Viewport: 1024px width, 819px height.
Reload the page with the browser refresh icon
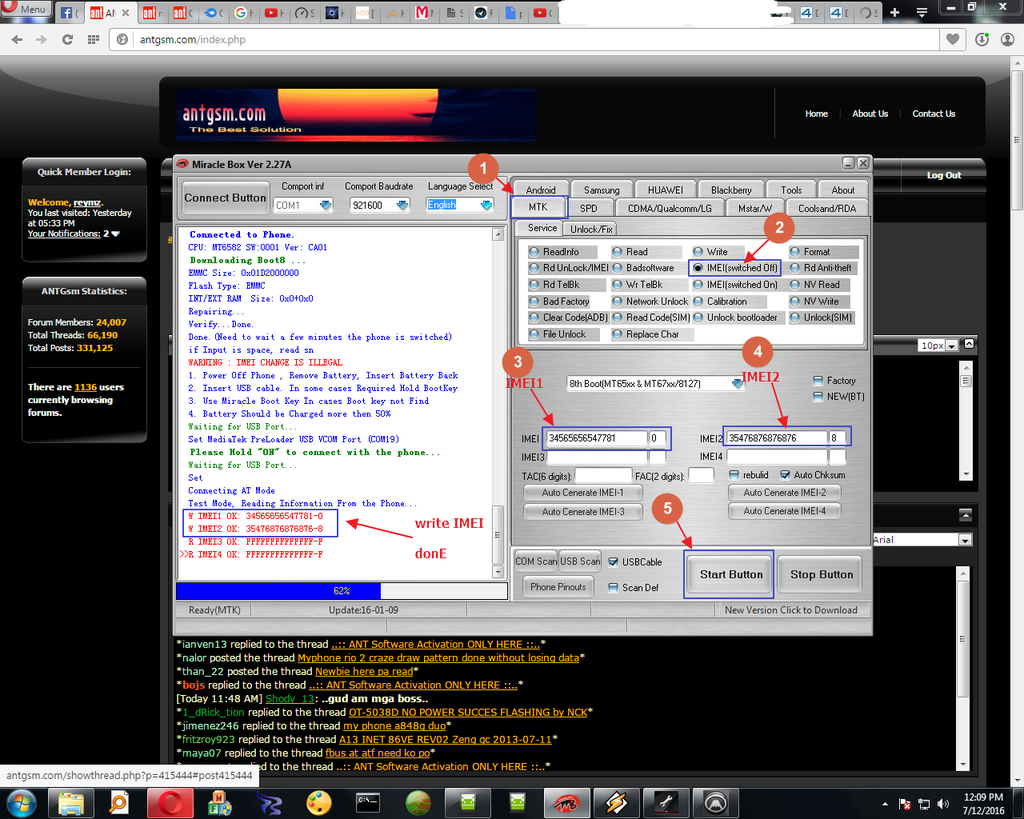click(67, 40)
